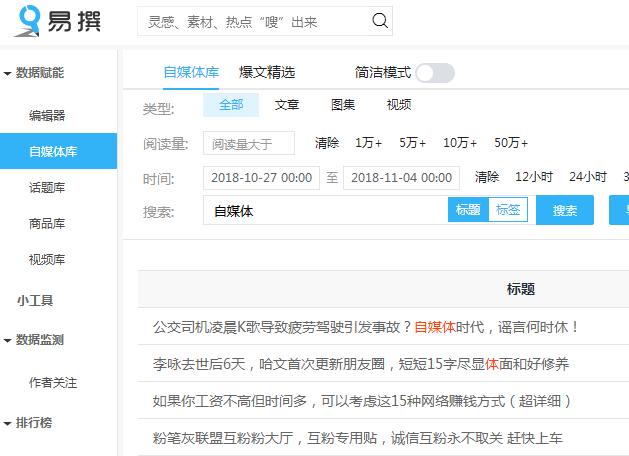Open 编辑器 in the sidebar
Viewport: 629px width, 456px height.
click(x=47, y=116)
